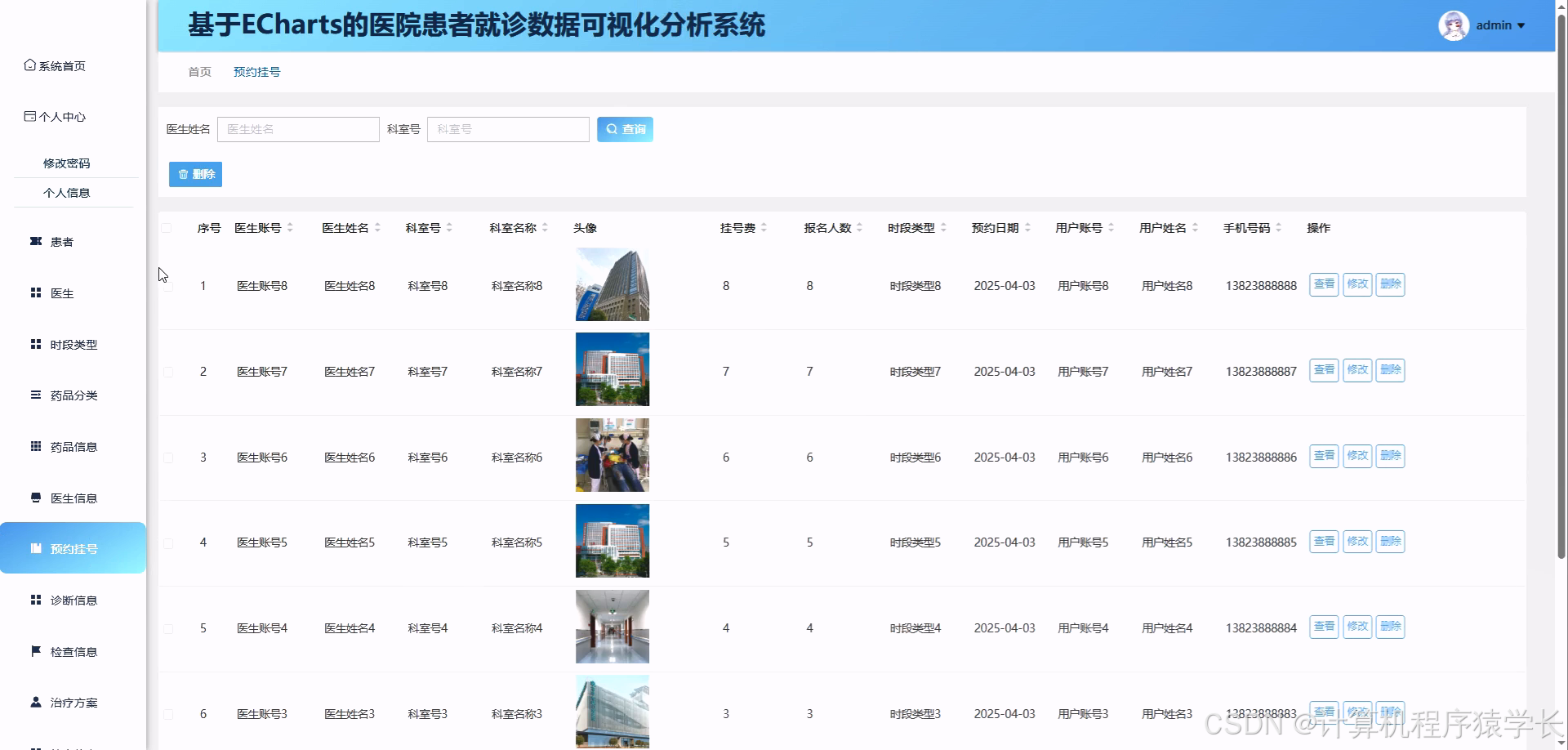Check the select-all checkbox in table header
This screenshot has height=750, width=1568.
coord(168,228)
